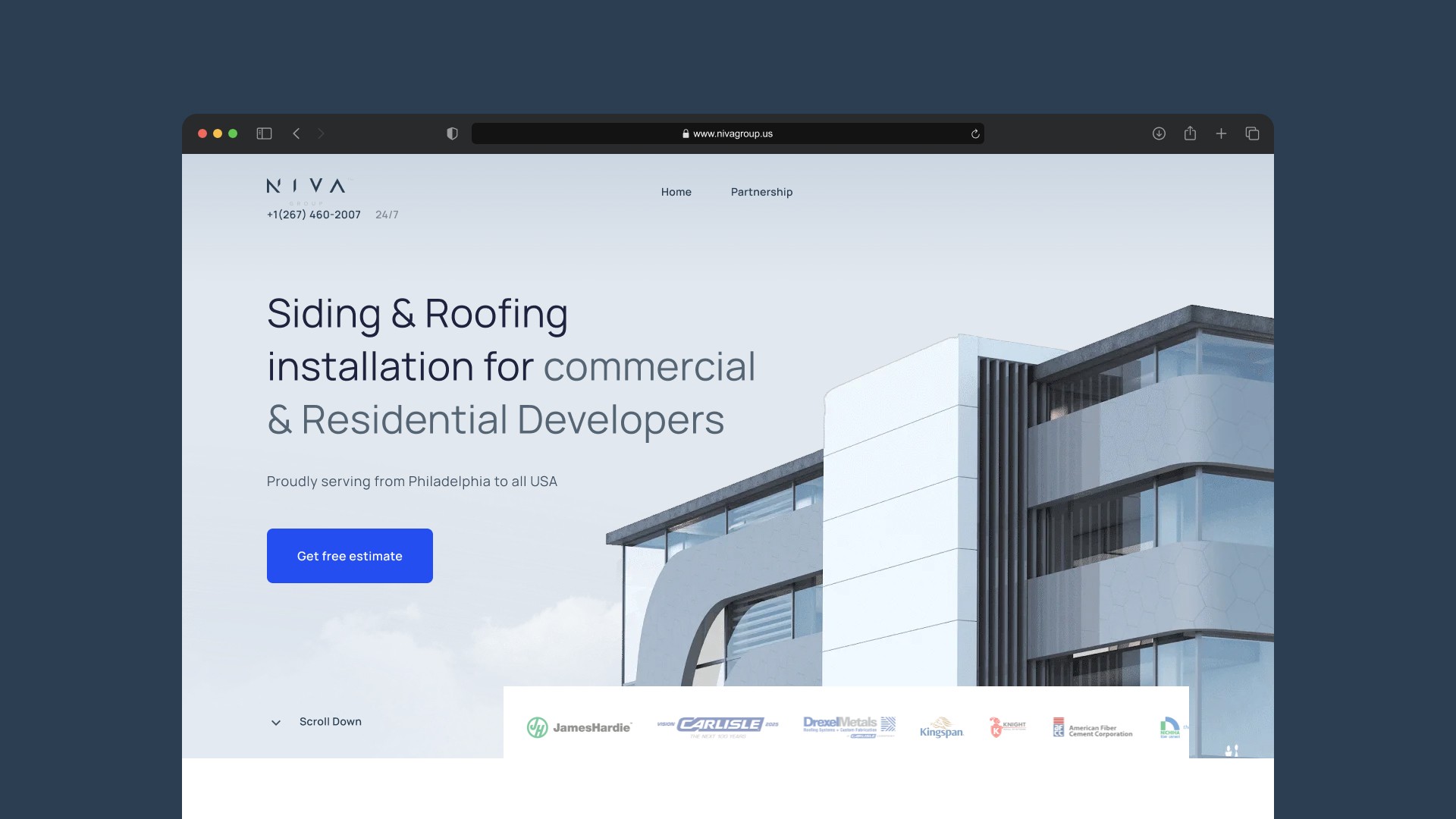Click the NIVA logo
The image size is (1456, 819).
(306, 187)
